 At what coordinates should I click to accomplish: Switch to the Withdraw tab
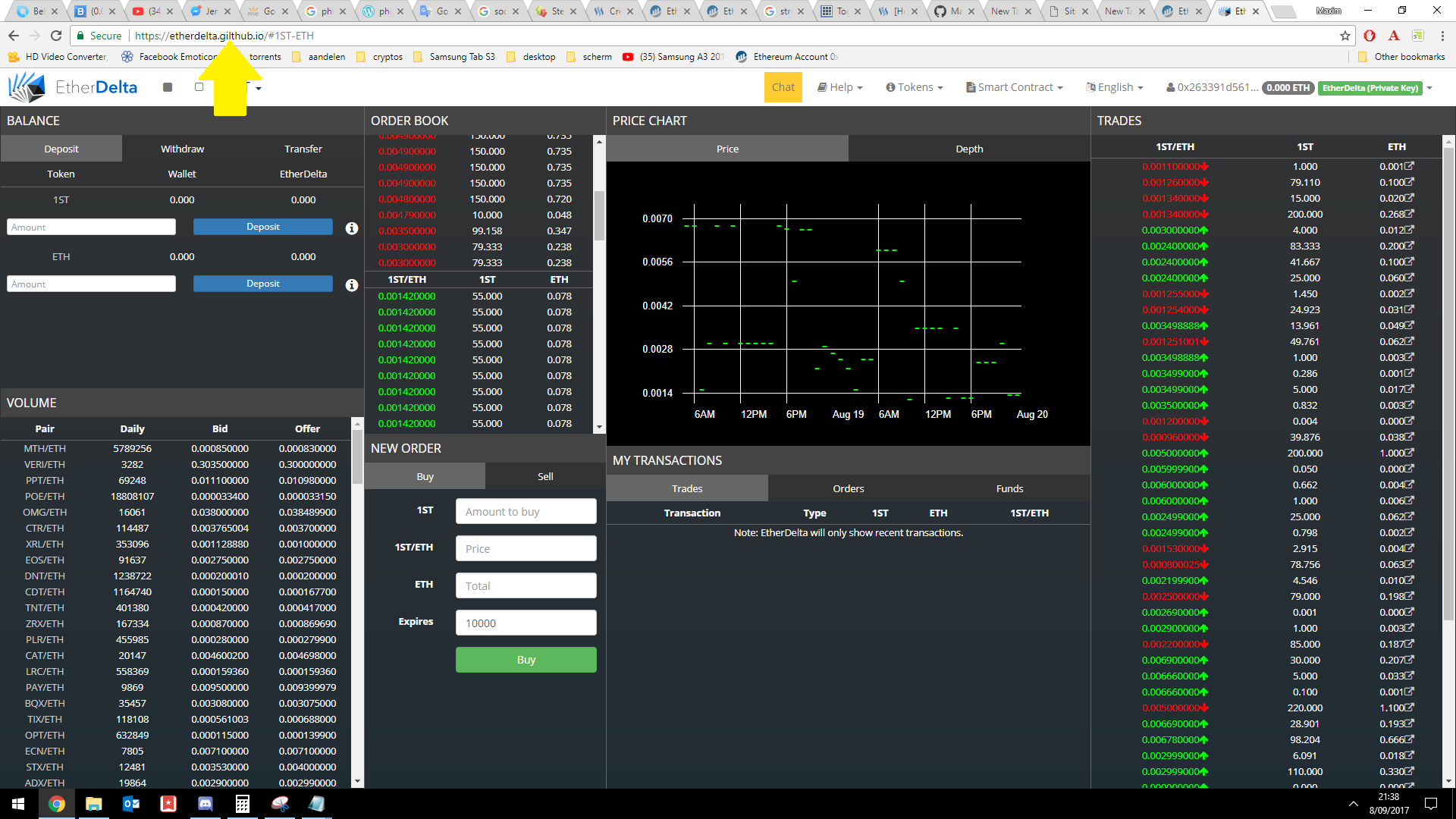pyautogui.click(x=182, y=149)
